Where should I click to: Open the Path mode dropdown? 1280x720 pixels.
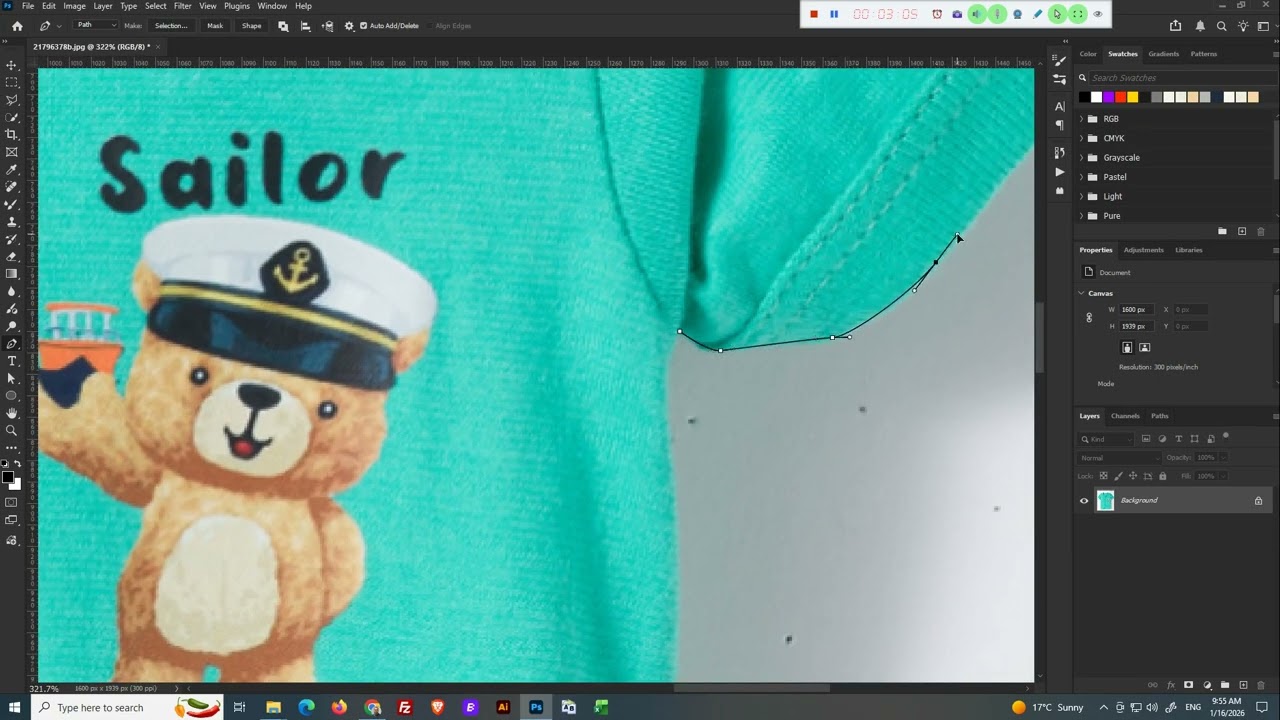[96, 26]
